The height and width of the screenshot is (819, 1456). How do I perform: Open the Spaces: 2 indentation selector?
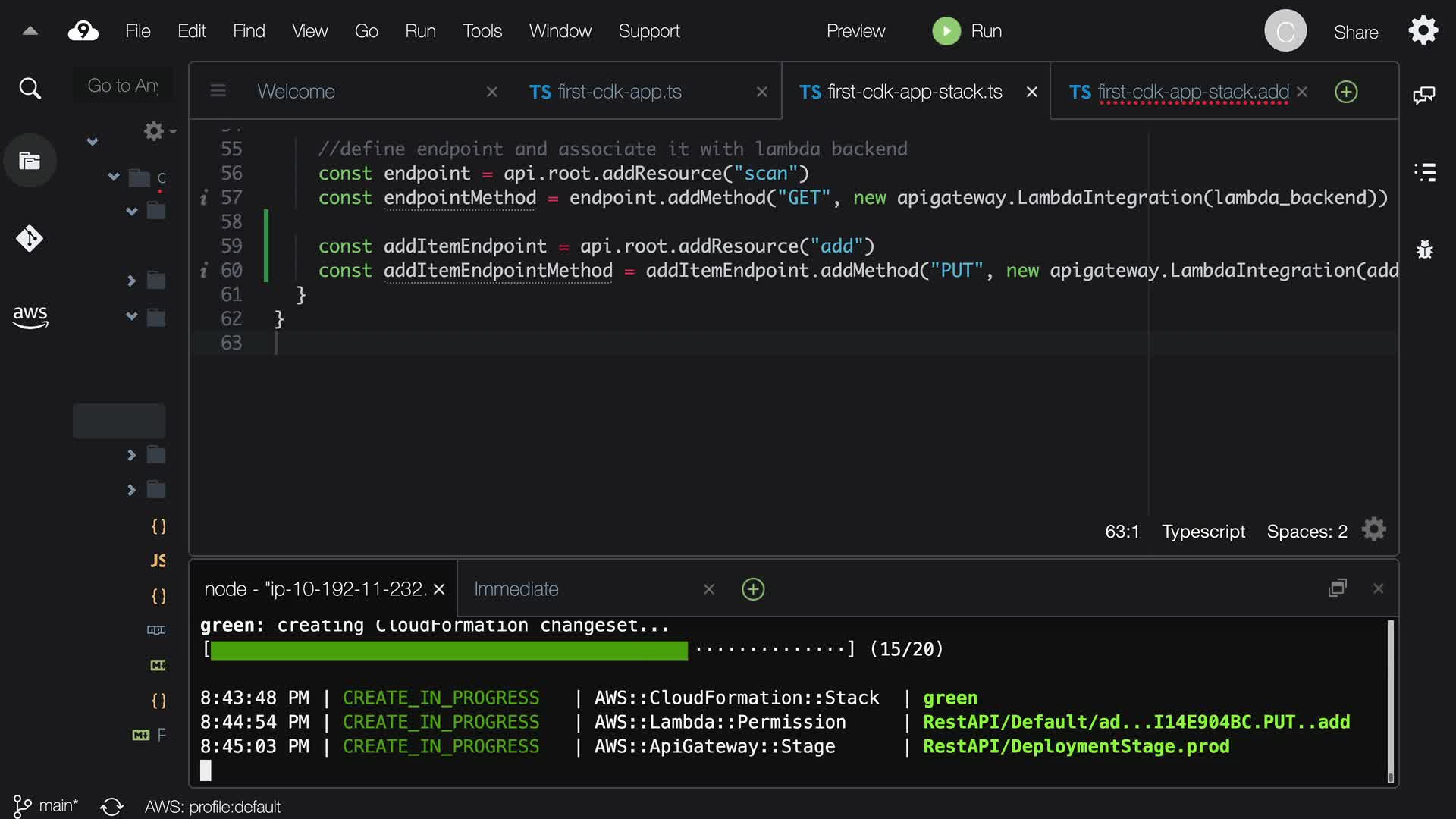pos(1307,532)
